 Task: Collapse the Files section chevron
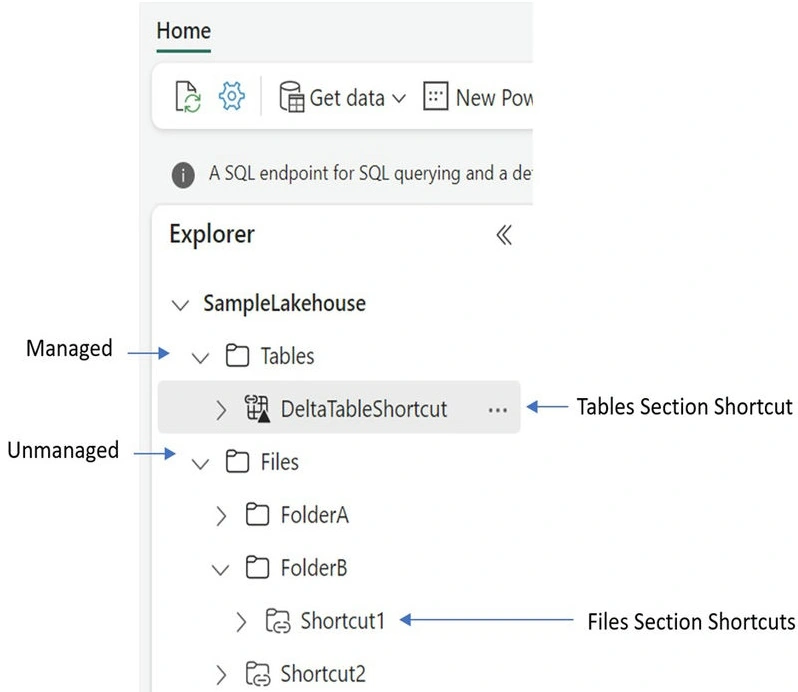coord(200,464)
